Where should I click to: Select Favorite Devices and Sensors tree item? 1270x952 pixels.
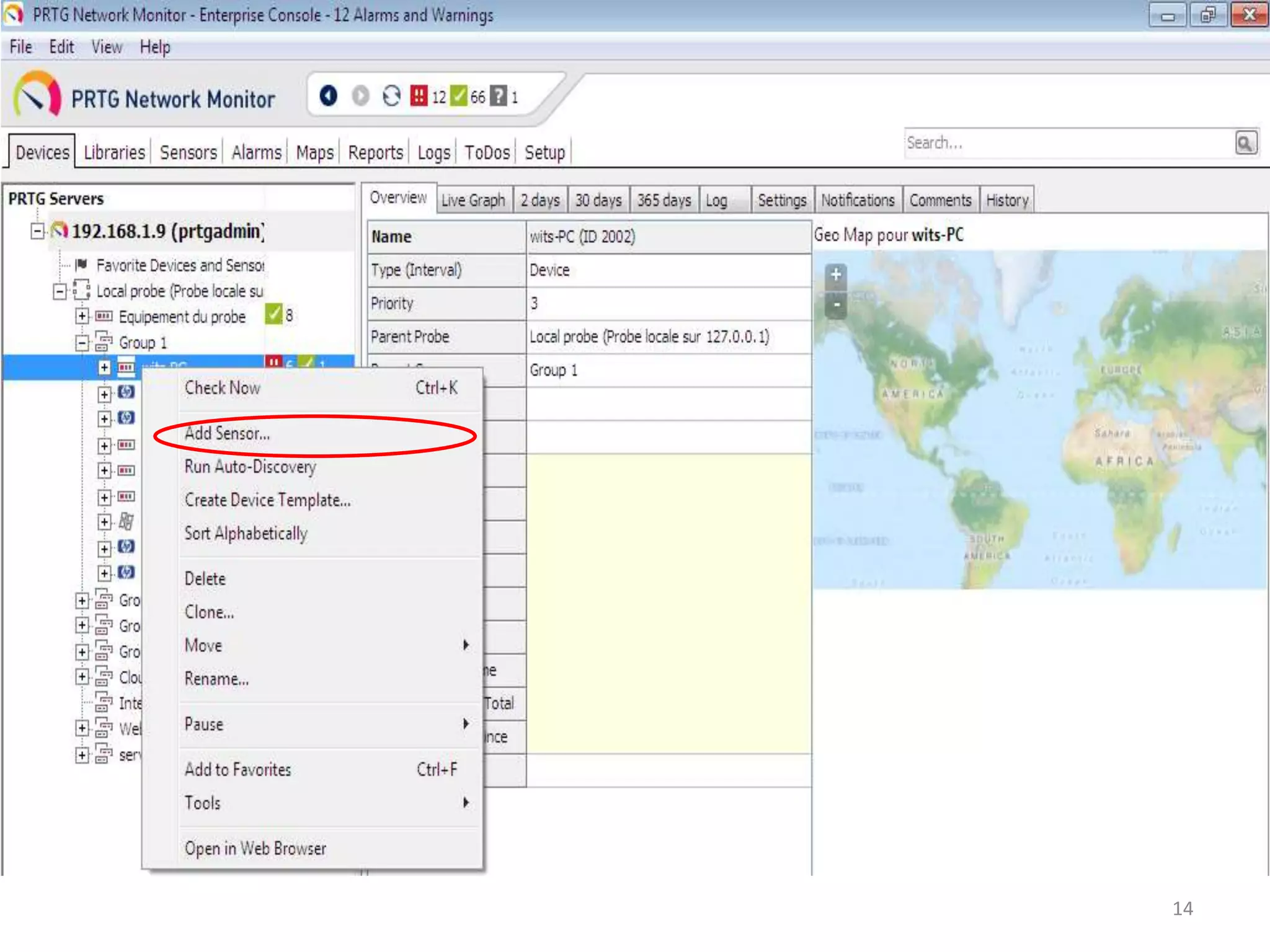(180, 265)
